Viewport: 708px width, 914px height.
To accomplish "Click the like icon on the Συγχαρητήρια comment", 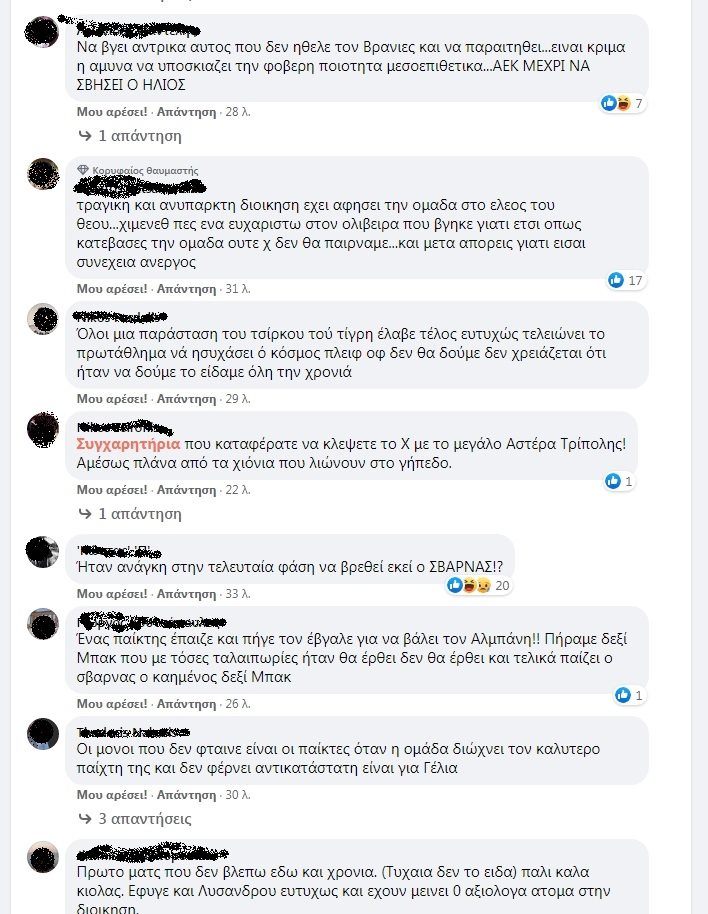I will coord(612,481).
